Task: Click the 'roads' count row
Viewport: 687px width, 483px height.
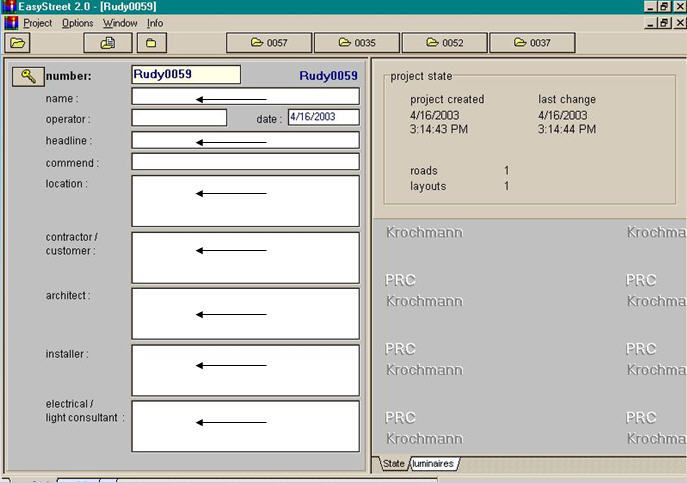Action: click(x=459, y=170)
